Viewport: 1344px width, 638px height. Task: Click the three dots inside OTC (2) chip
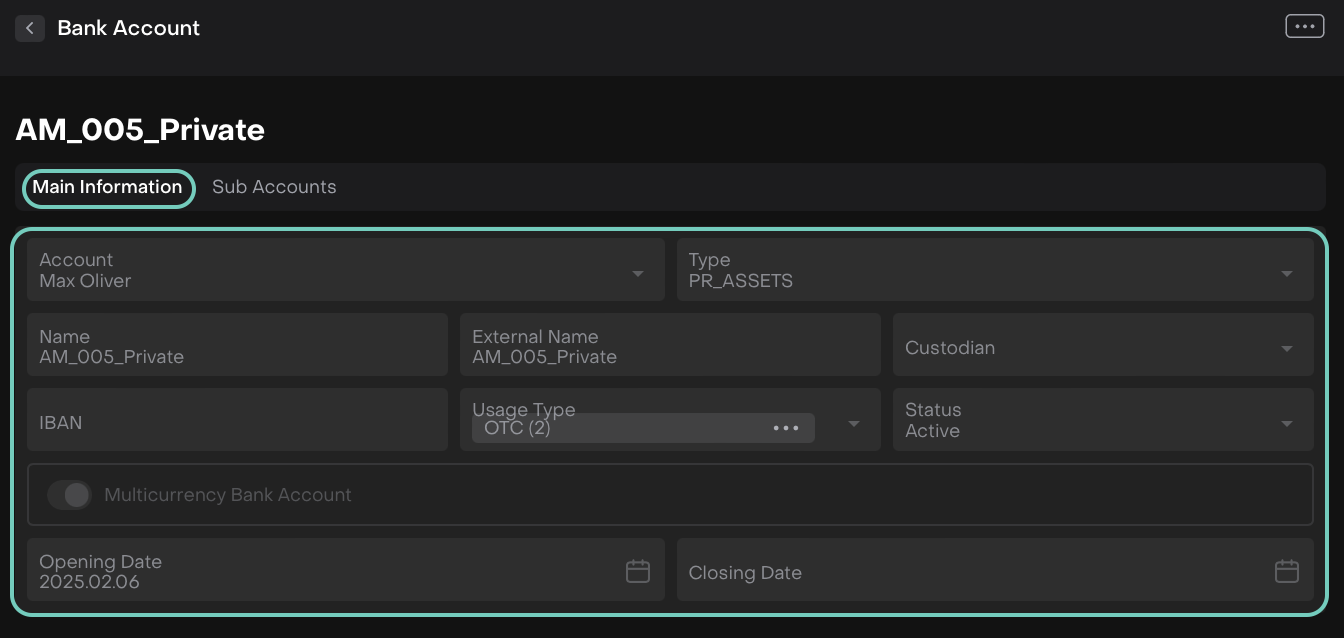(x=786, y=428)
